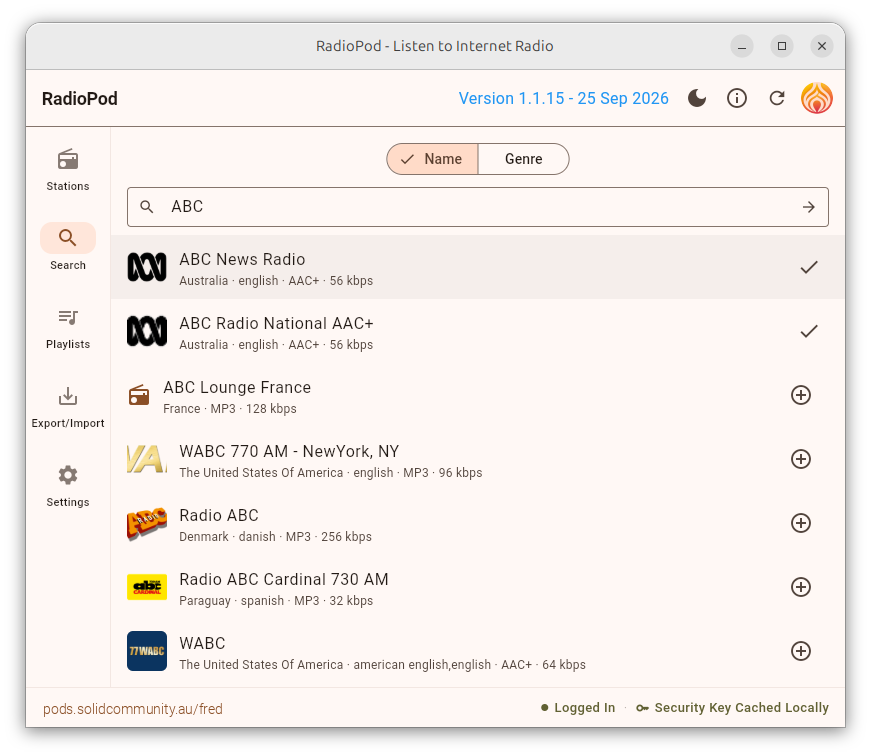Screen dimensions: 871x756
Task: Click the Logged In status
Action: pyautogui.click(x=578, y=708)
